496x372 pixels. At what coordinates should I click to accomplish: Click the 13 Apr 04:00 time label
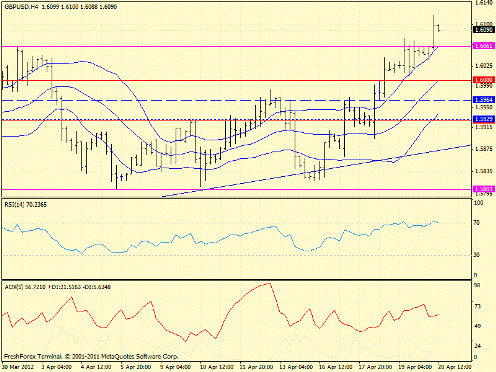296,367
